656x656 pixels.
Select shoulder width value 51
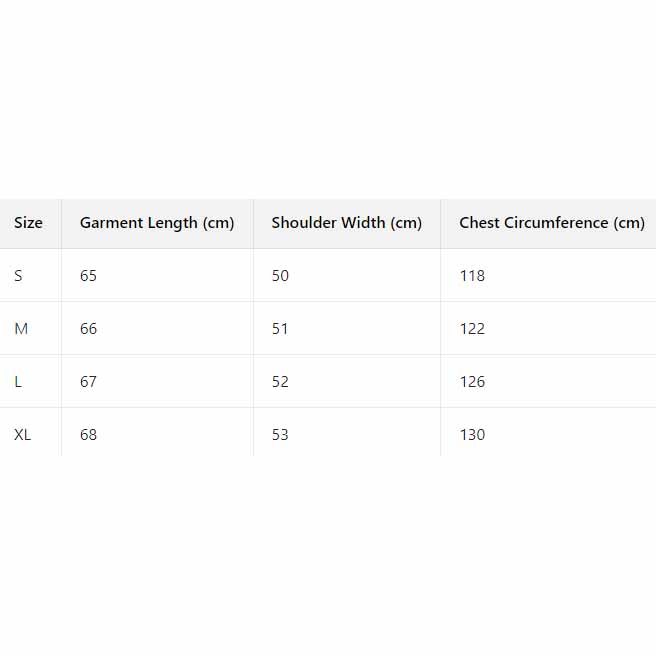[280, 329]
